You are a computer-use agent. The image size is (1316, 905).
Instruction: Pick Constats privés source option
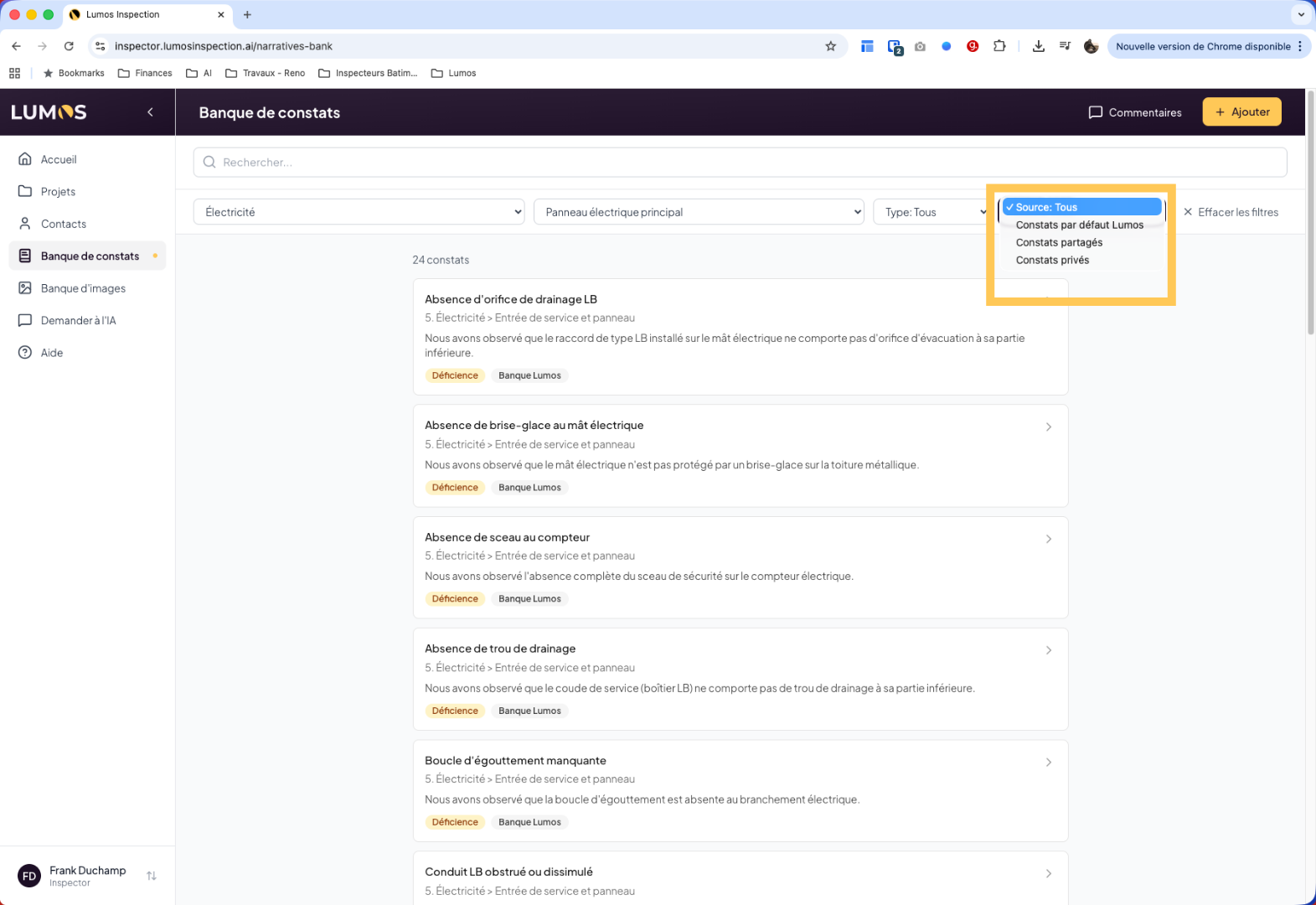(1052, 261)
